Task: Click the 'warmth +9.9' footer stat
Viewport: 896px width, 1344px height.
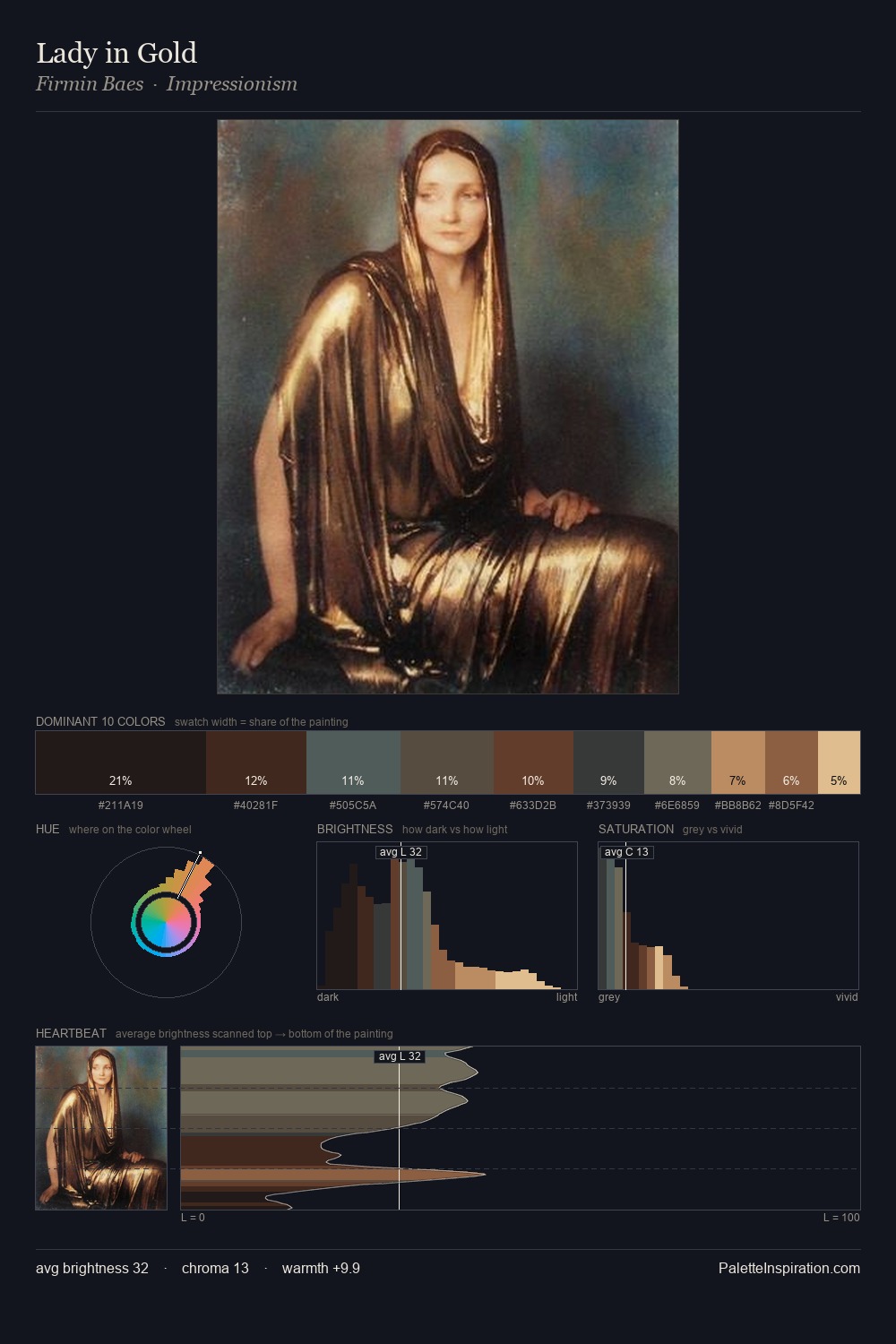Action: pos(321,1268)
